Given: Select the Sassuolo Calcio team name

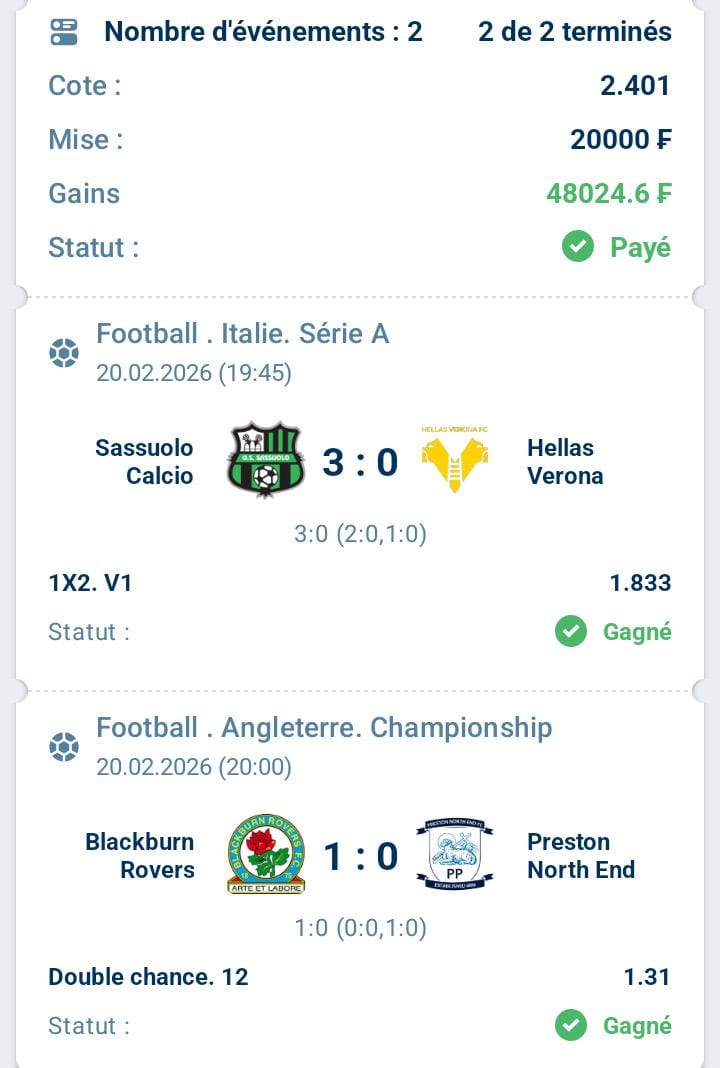Looking at the screenshot, I should pos(145,461).
